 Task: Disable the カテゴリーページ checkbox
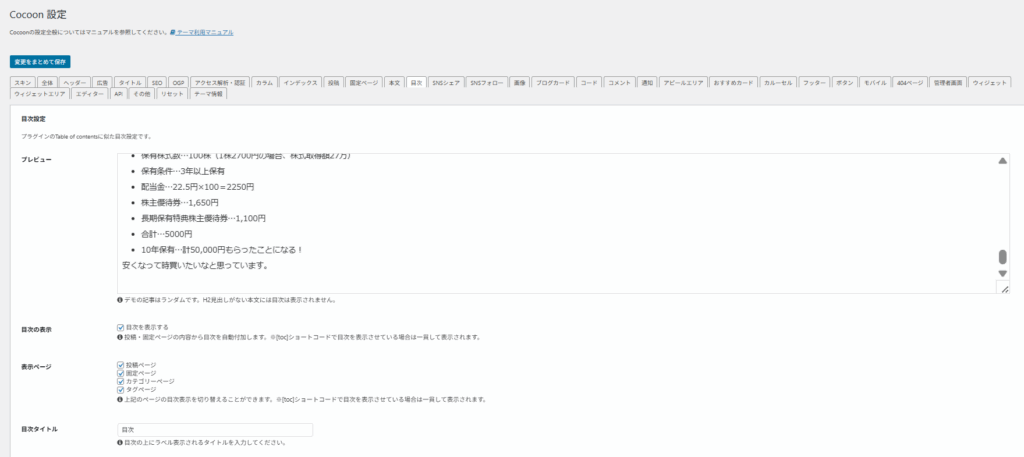coord(121,381)
